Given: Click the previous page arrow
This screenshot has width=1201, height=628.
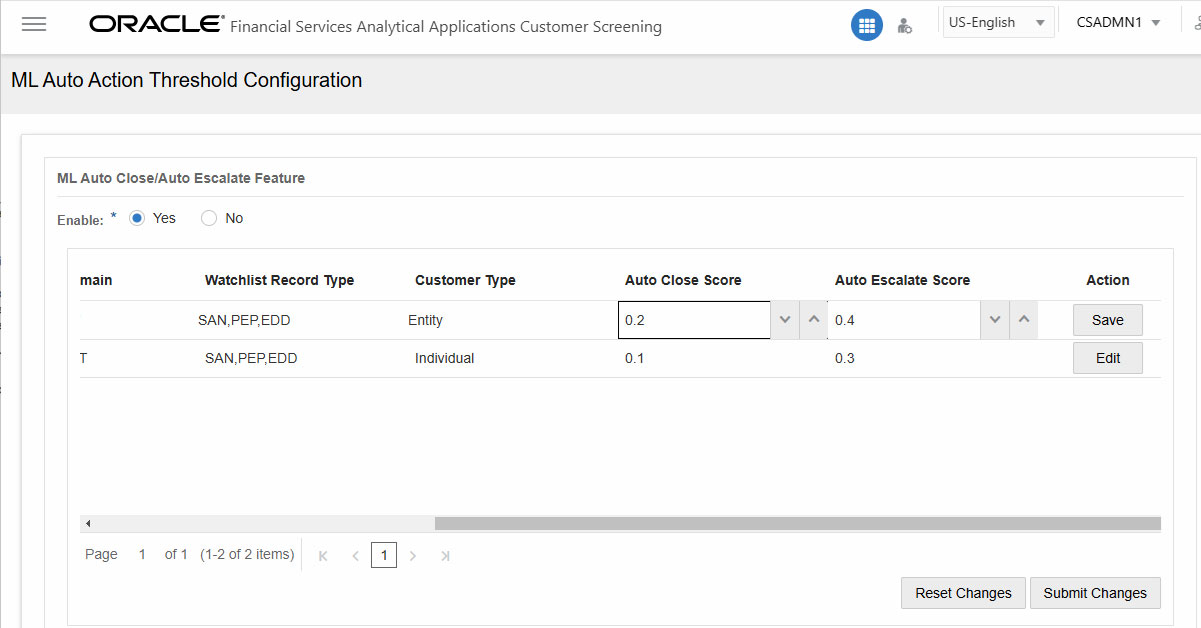Looking at the screenshot, I should pos(355,555).
